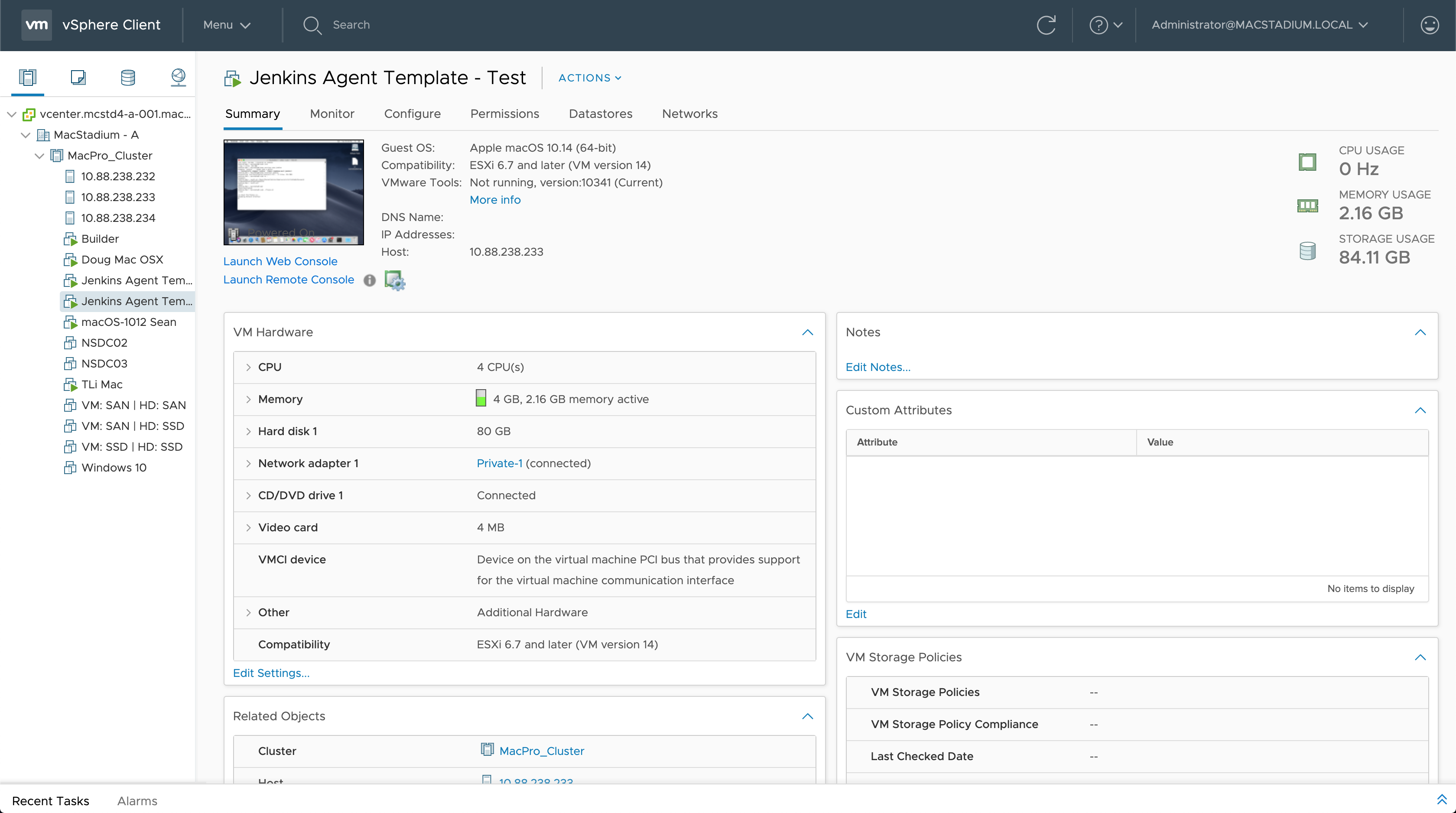Click the refresh icon in the top bar
This screenshot has width=1456, height=813.
tap(1046, 25)
